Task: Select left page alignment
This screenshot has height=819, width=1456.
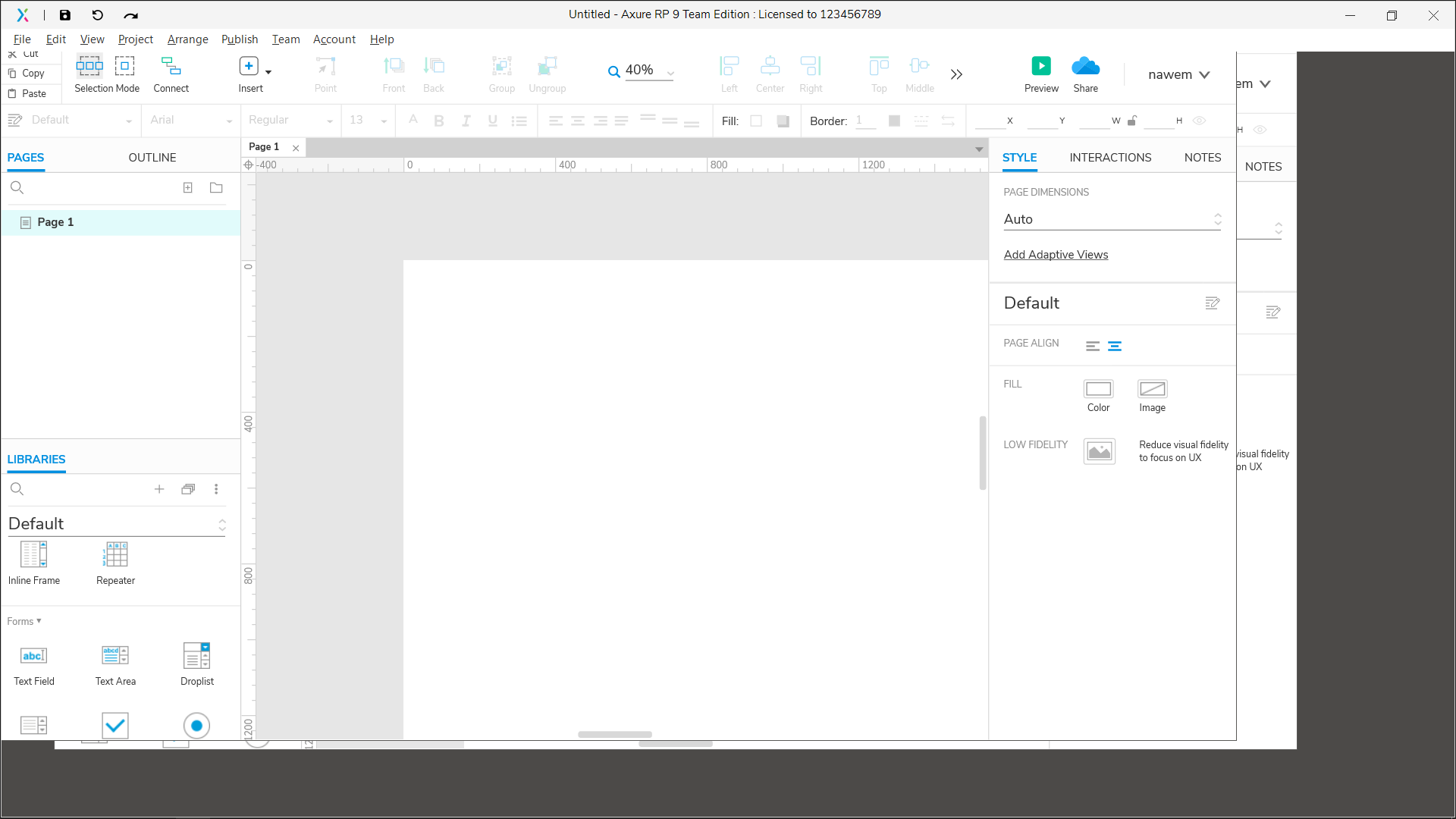Action: (1092, 346)
